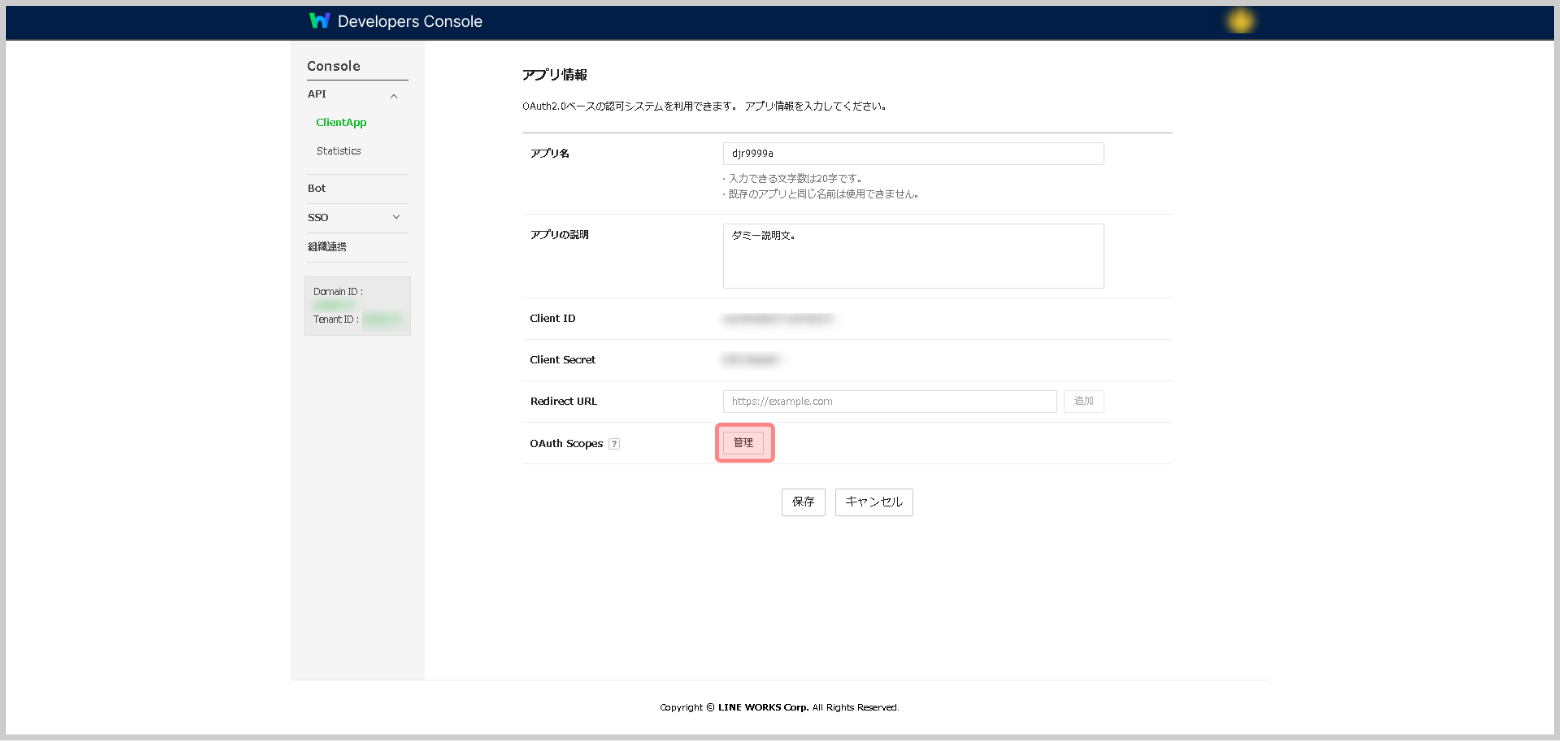Open ClientApp in the sidebar

point(341,123)
